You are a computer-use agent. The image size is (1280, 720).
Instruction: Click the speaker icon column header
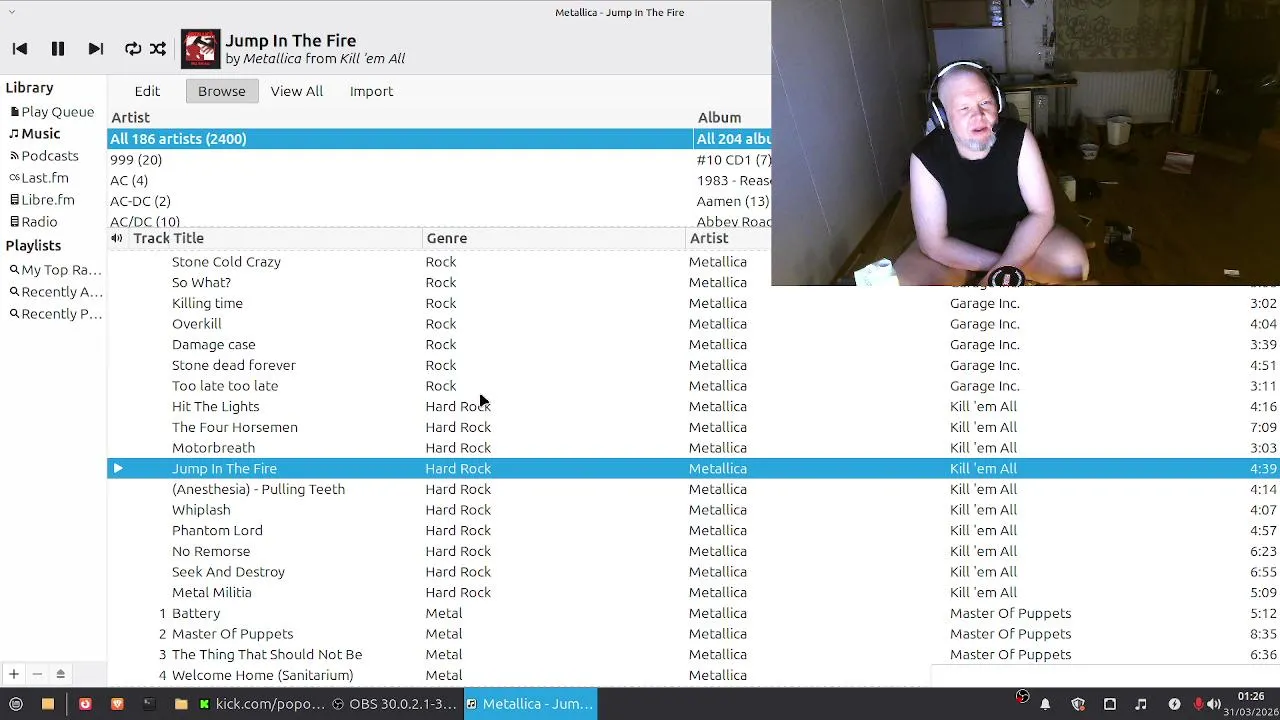[117, 238]
